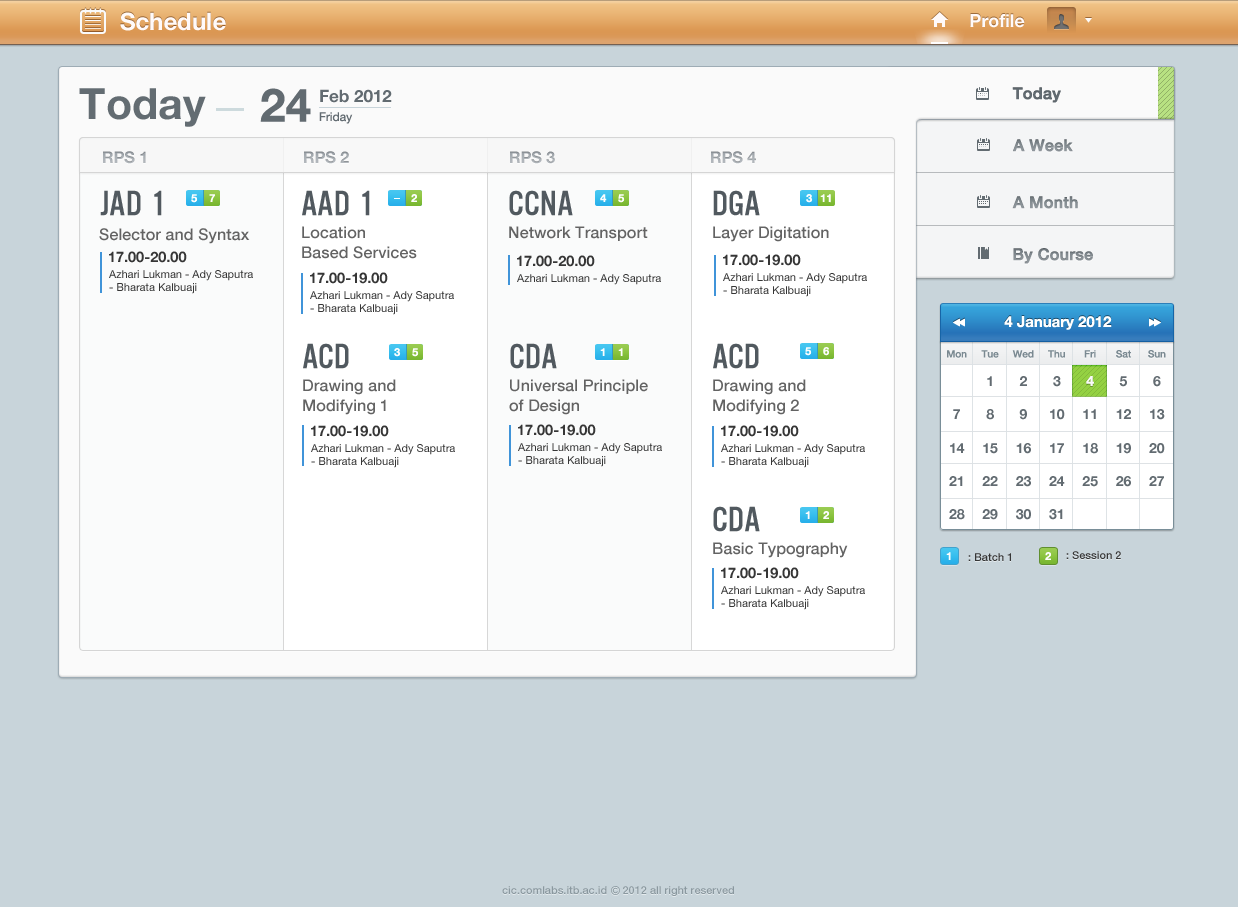Open the CCNA course title
Screen dimensions: 1238x907
tap(541, 204)
